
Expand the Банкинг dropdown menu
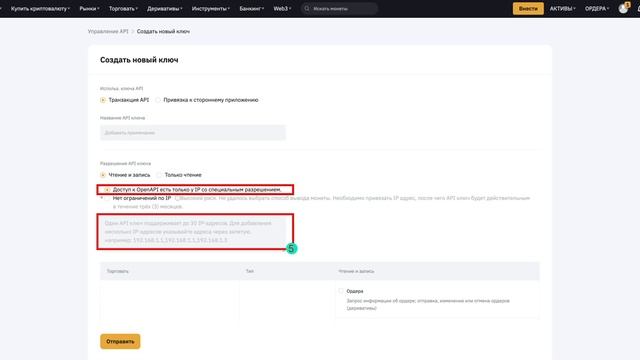pos(252,9)
